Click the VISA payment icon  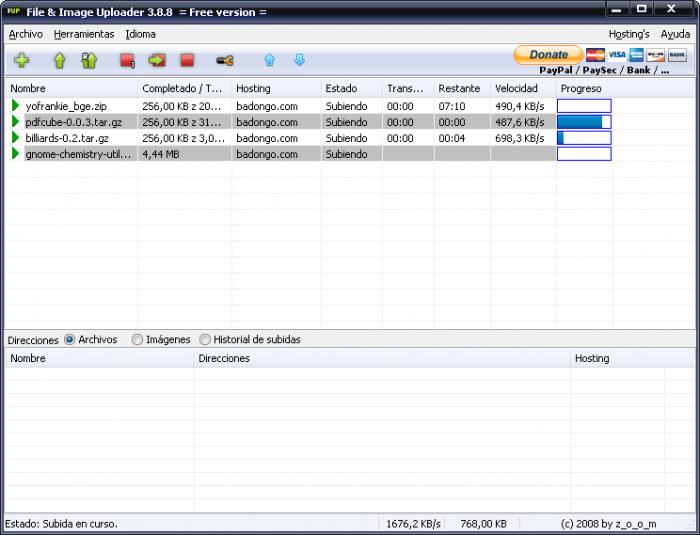[617, 55]
